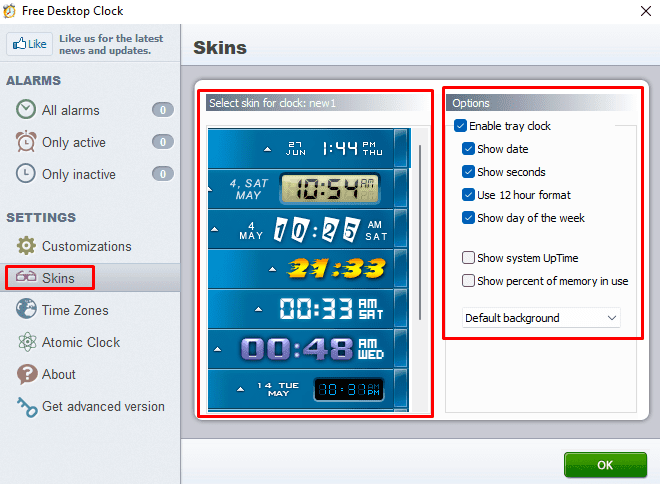Select the 10:25 flip-card clock skin
660x484 pixels.
coord(308,229)
